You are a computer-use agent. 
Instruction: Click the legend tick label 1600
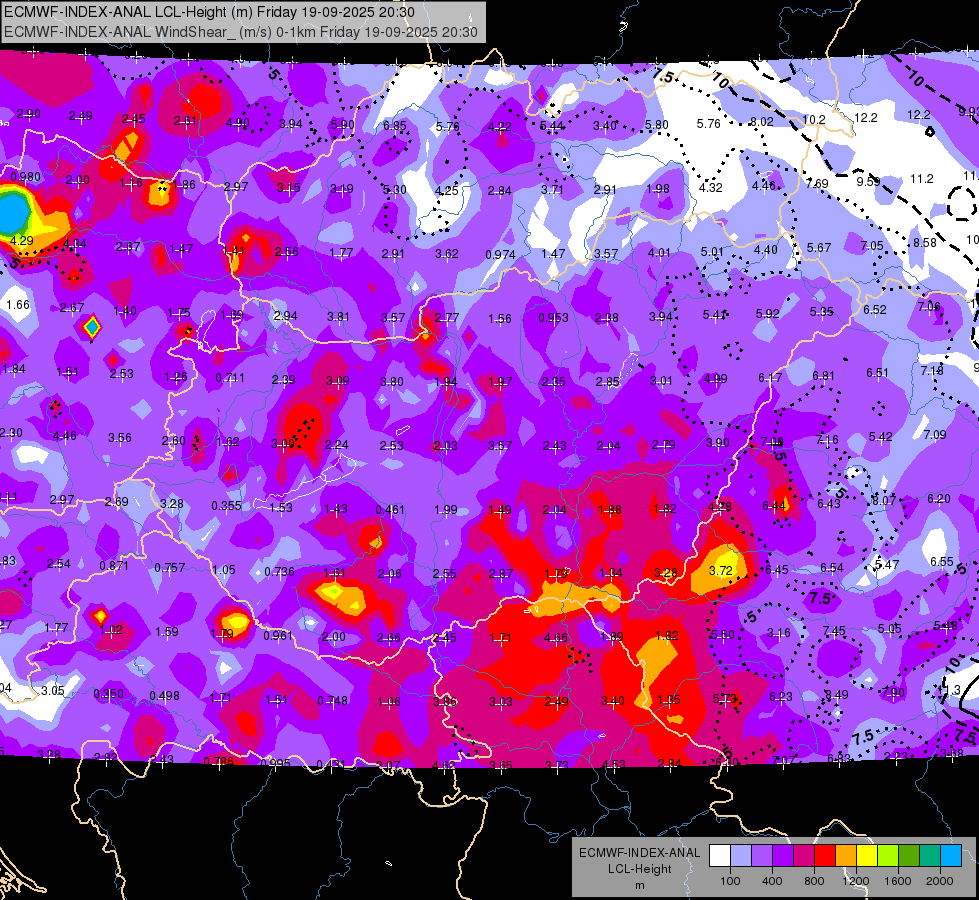[898, 881]
